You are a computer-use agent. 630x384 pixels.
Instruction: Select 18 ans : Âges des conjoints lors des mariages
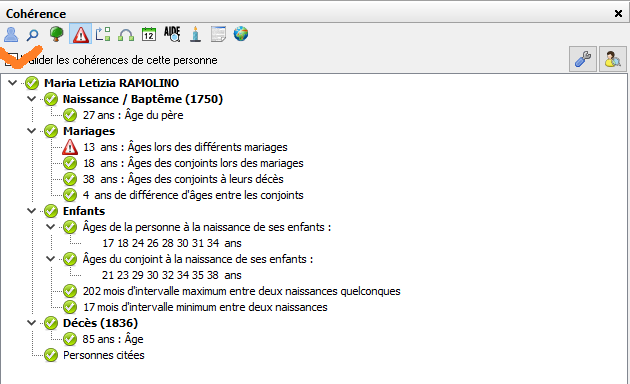pos(193,163)
